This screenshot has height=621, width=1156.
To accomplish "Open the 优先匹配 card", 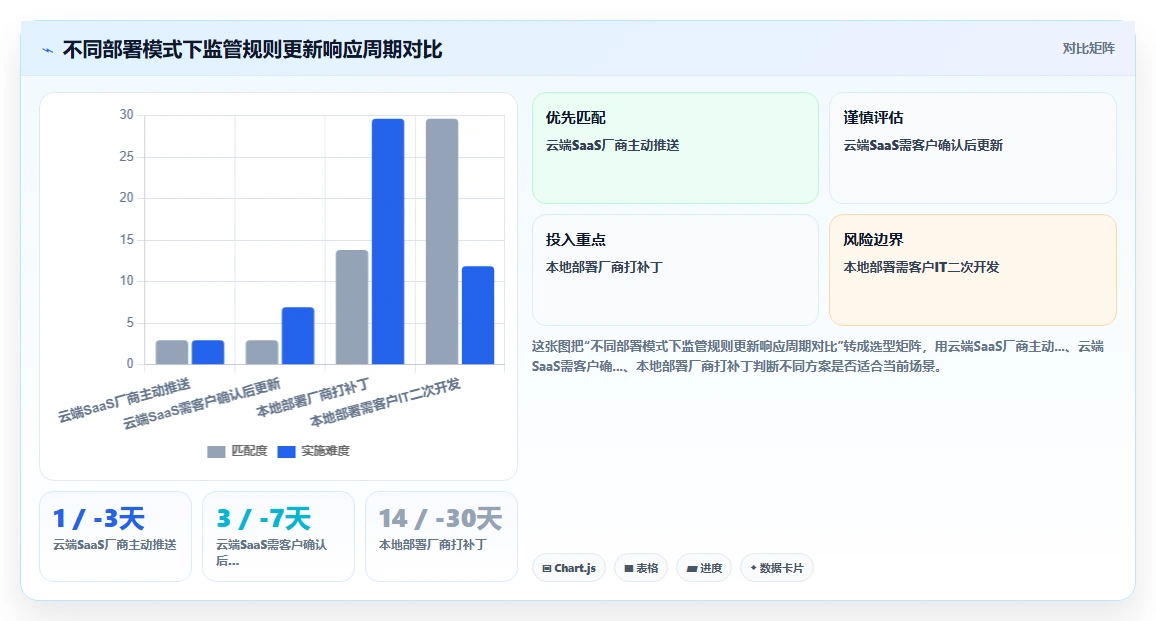I will (675, 148).
